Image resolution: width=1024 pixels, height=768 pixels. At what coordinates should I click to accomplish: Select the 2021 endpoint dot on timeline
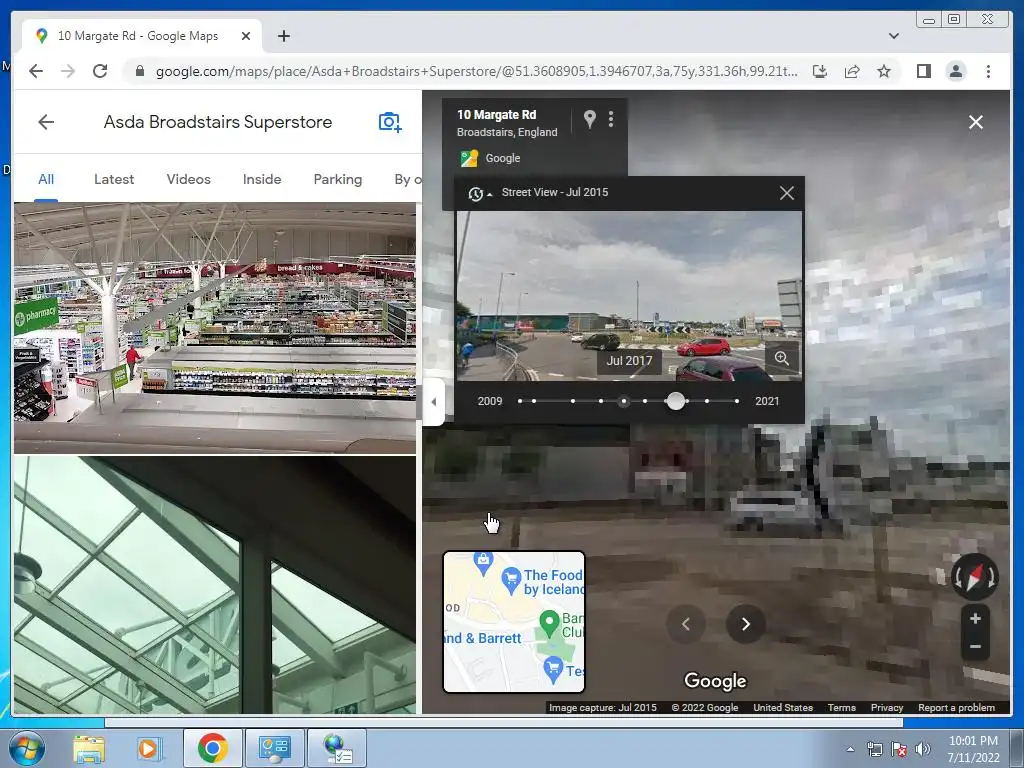coord(737,401)
